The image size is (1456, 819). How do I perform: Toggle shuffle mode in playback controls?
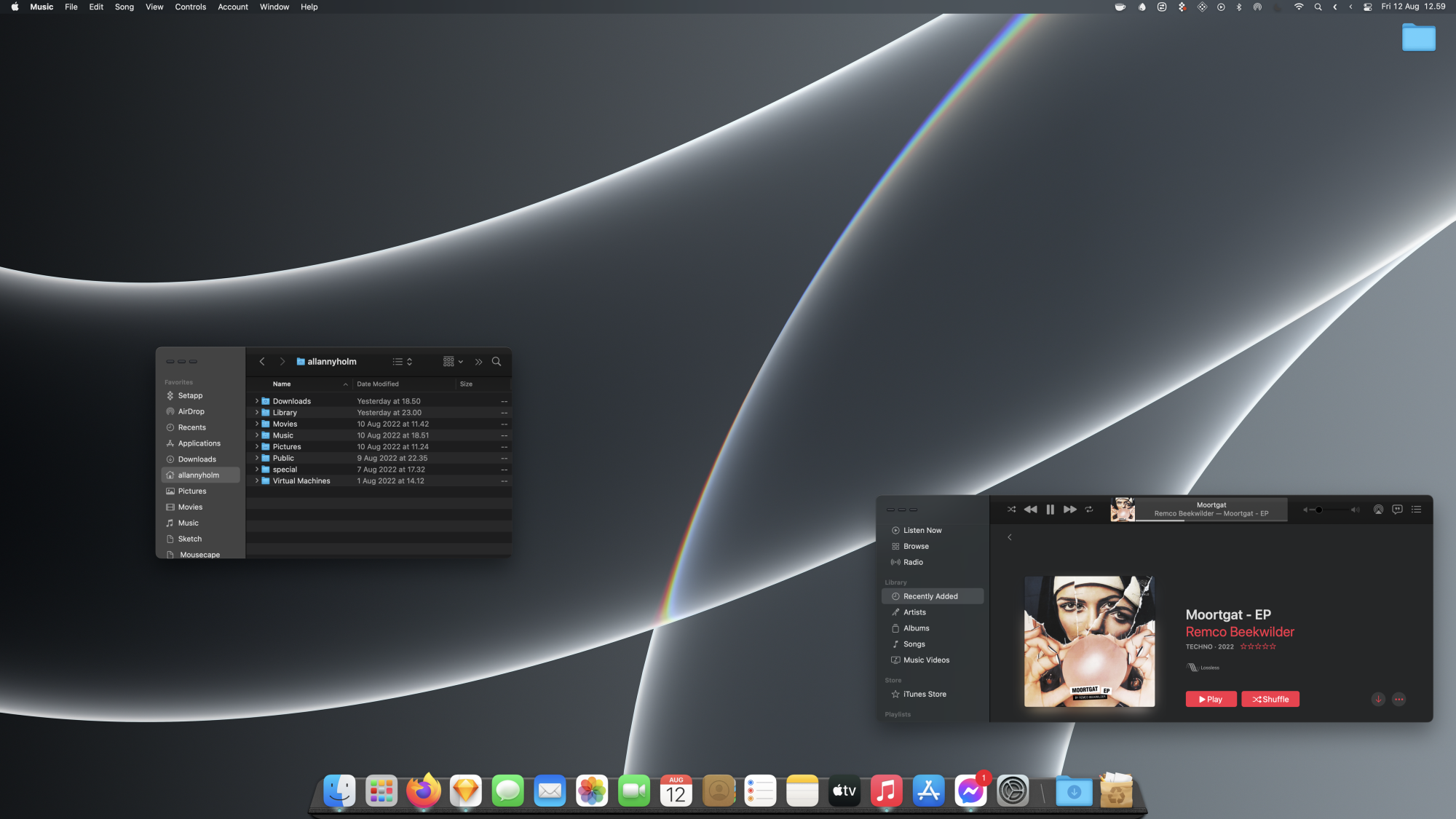point(1011,510)
